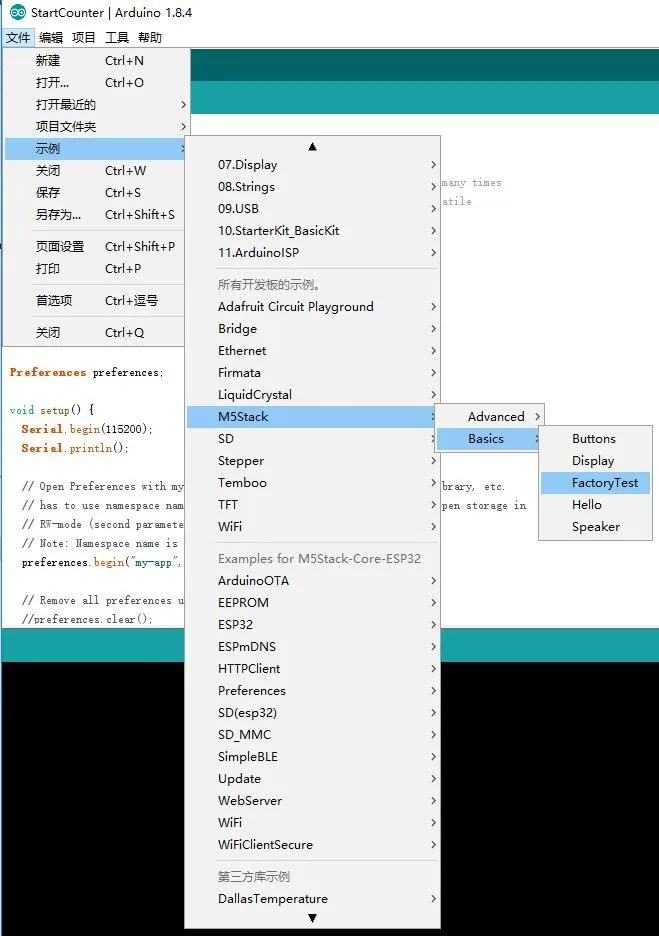
Task: Open TFT examples submenu
Action: [x=312, y=504]
